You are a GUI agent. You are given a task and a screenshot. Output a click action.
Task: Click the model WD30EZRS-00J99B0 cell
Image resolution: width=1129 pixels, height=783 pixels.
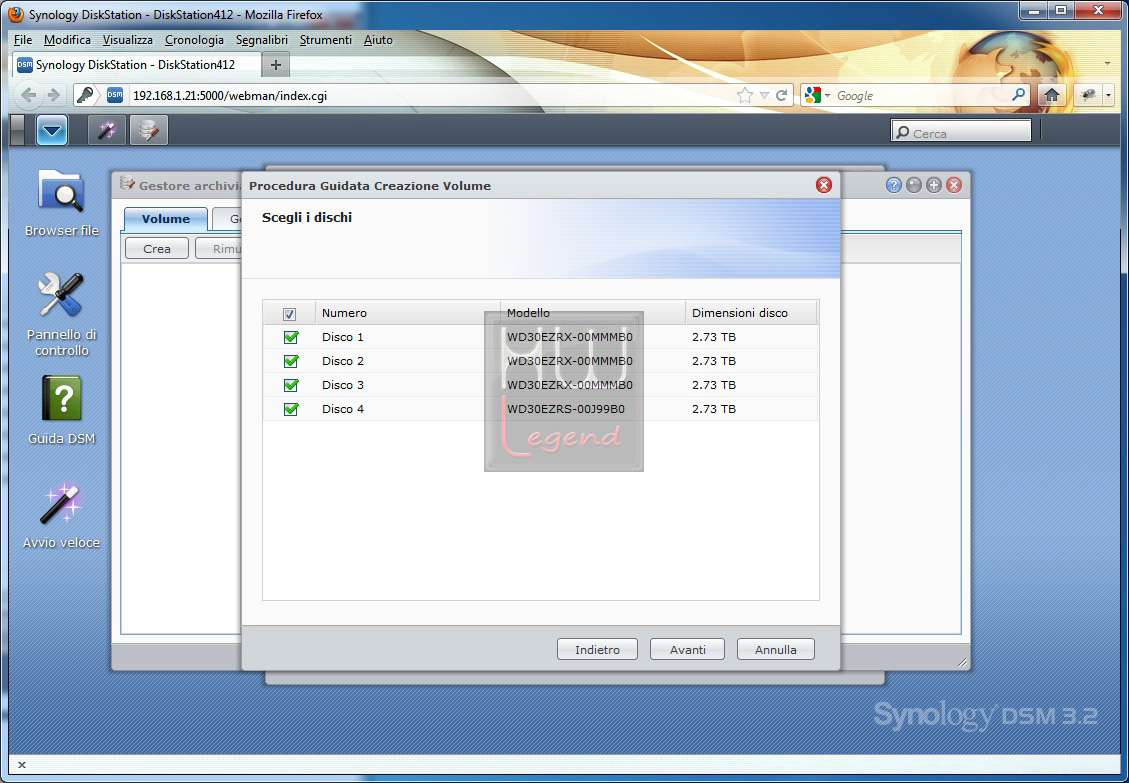coord(566,409)
